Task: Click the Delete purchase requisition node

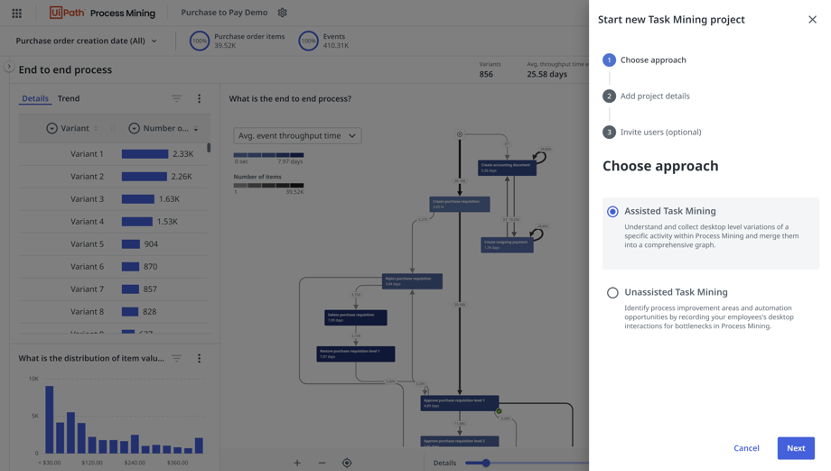Action: click(x=356, y=317)
